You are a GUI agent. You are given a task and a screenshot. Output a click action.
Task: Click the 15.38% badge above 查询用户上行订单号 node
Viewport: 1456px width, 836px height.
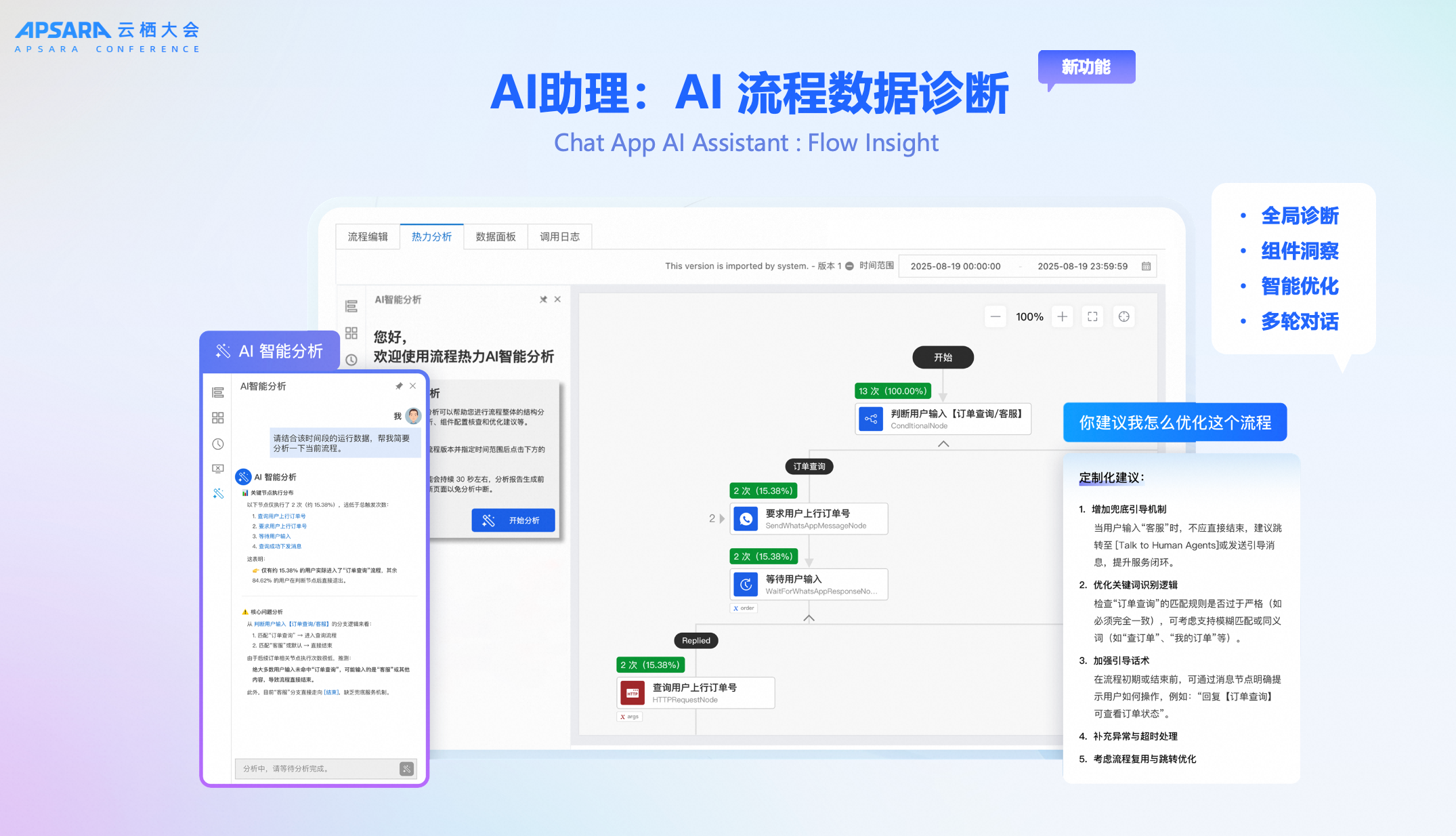tap(650, 665)
